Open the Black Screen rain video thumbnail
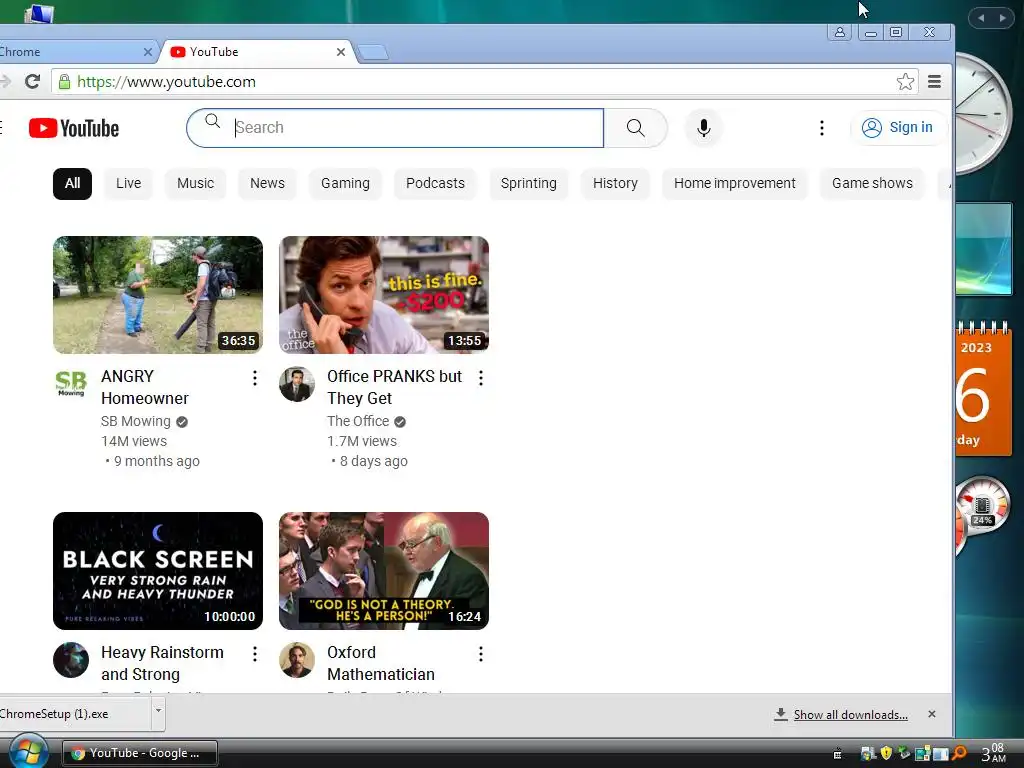This screenshot has width=1024, height=768. (x=158, y=571)
